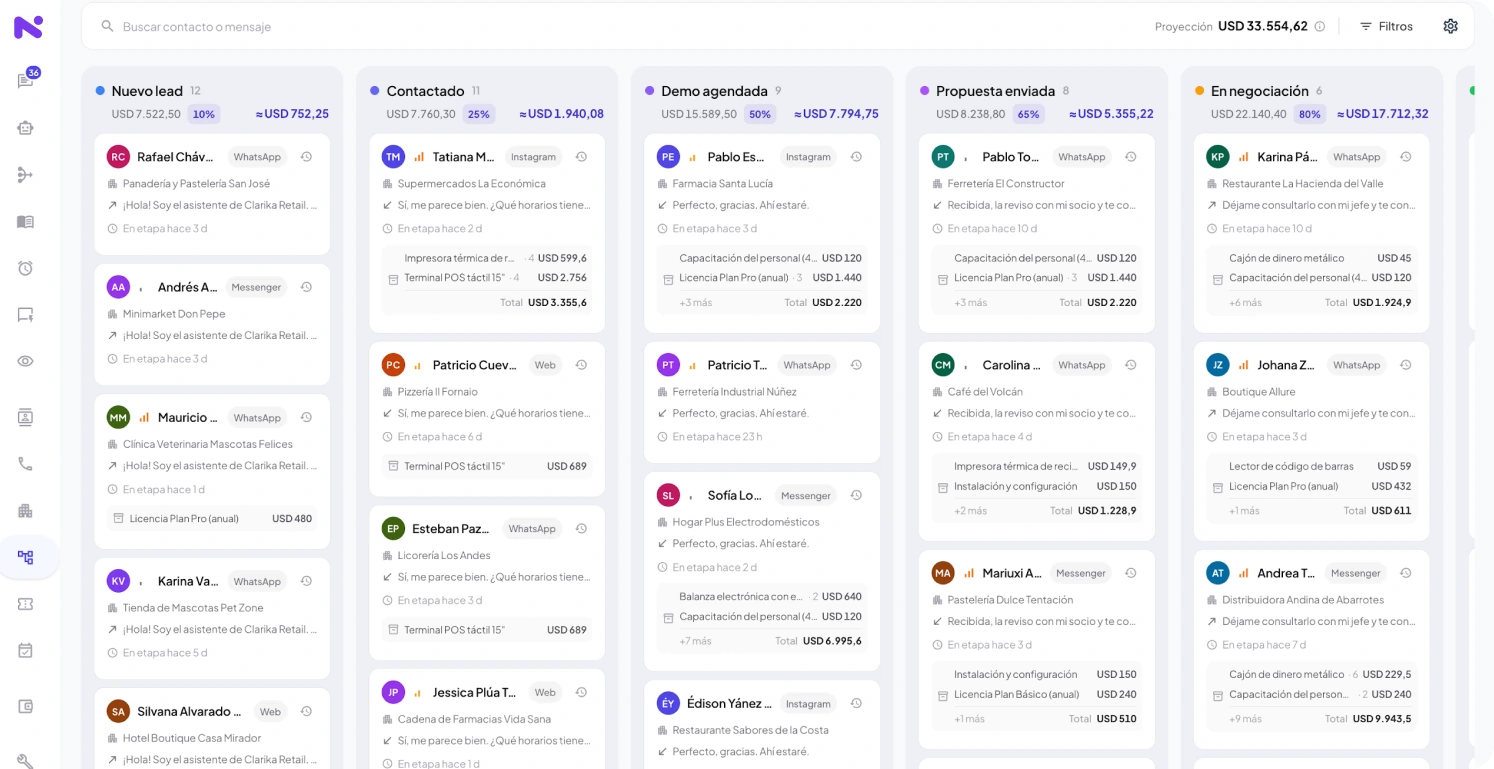The height and width of the screenshot is (769, 1494).
Task: Open history icon on Rafael Cháv... card
Action: click(306, 157)
